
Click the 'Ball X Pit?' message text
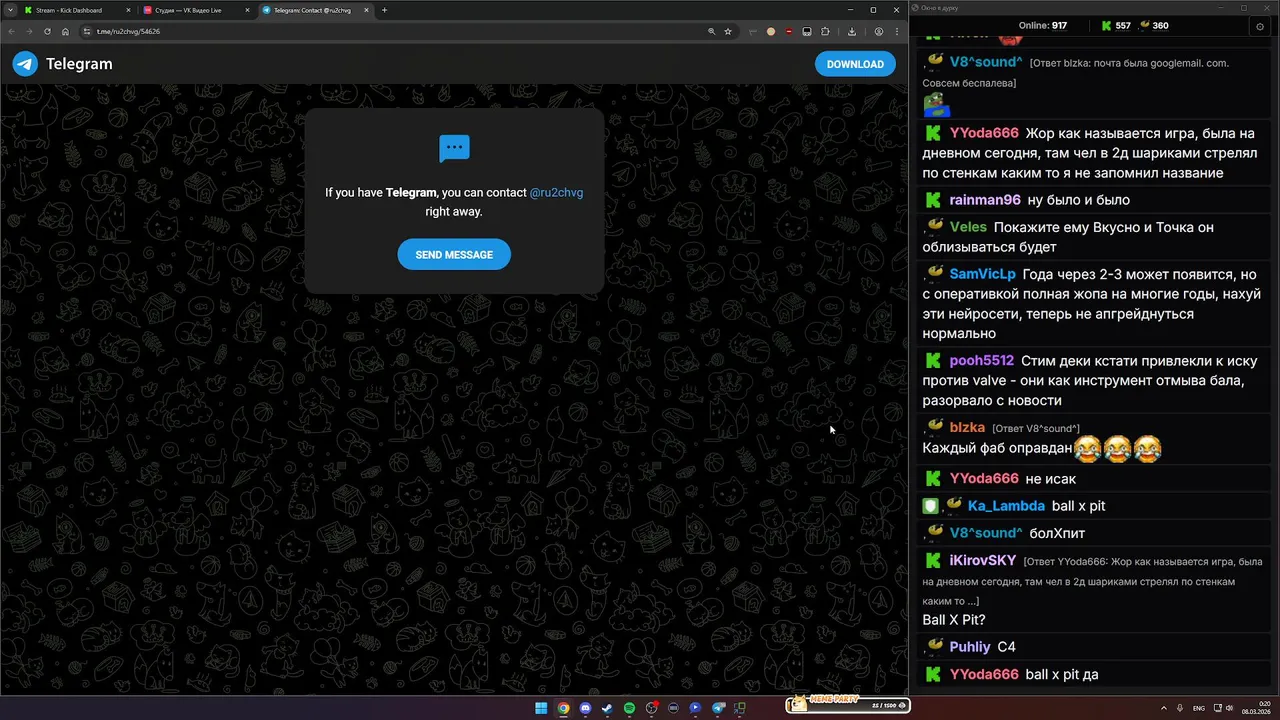click(954, 620)
